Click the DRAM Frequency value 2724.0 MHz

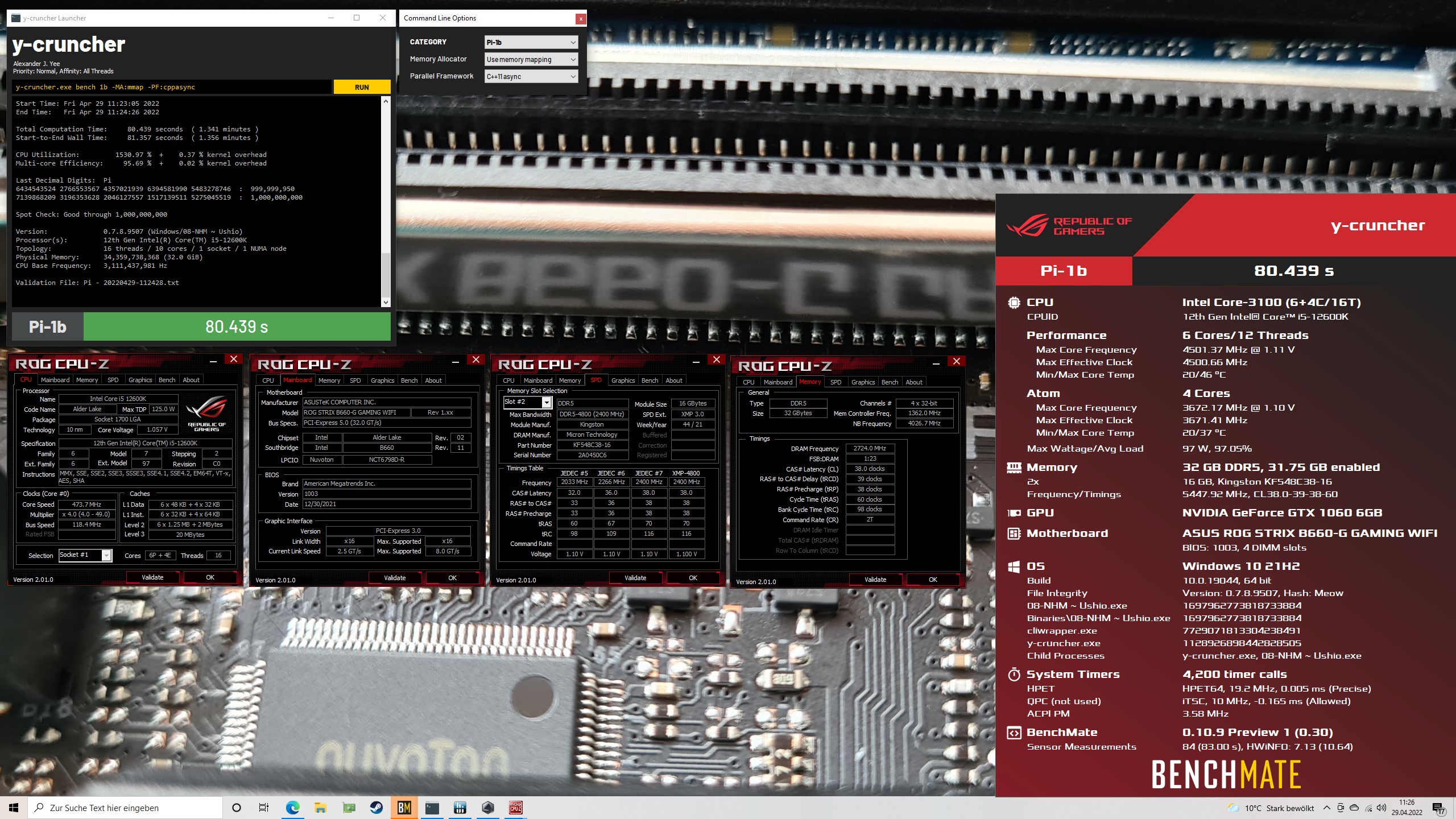pyautogui.click(x=870, y=448)
